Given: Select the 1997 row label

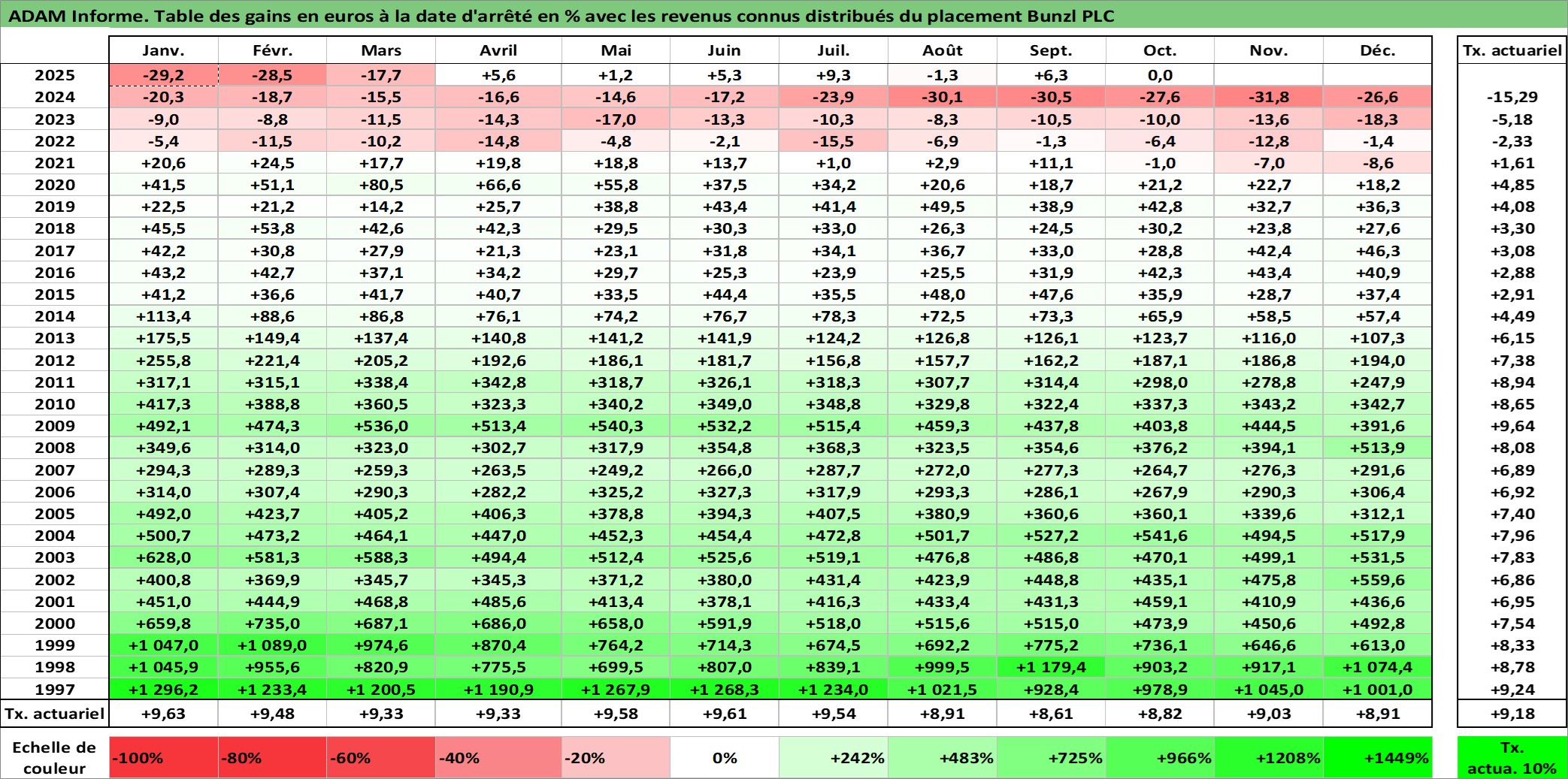Looking at the screenshot, I should point(55,689).
